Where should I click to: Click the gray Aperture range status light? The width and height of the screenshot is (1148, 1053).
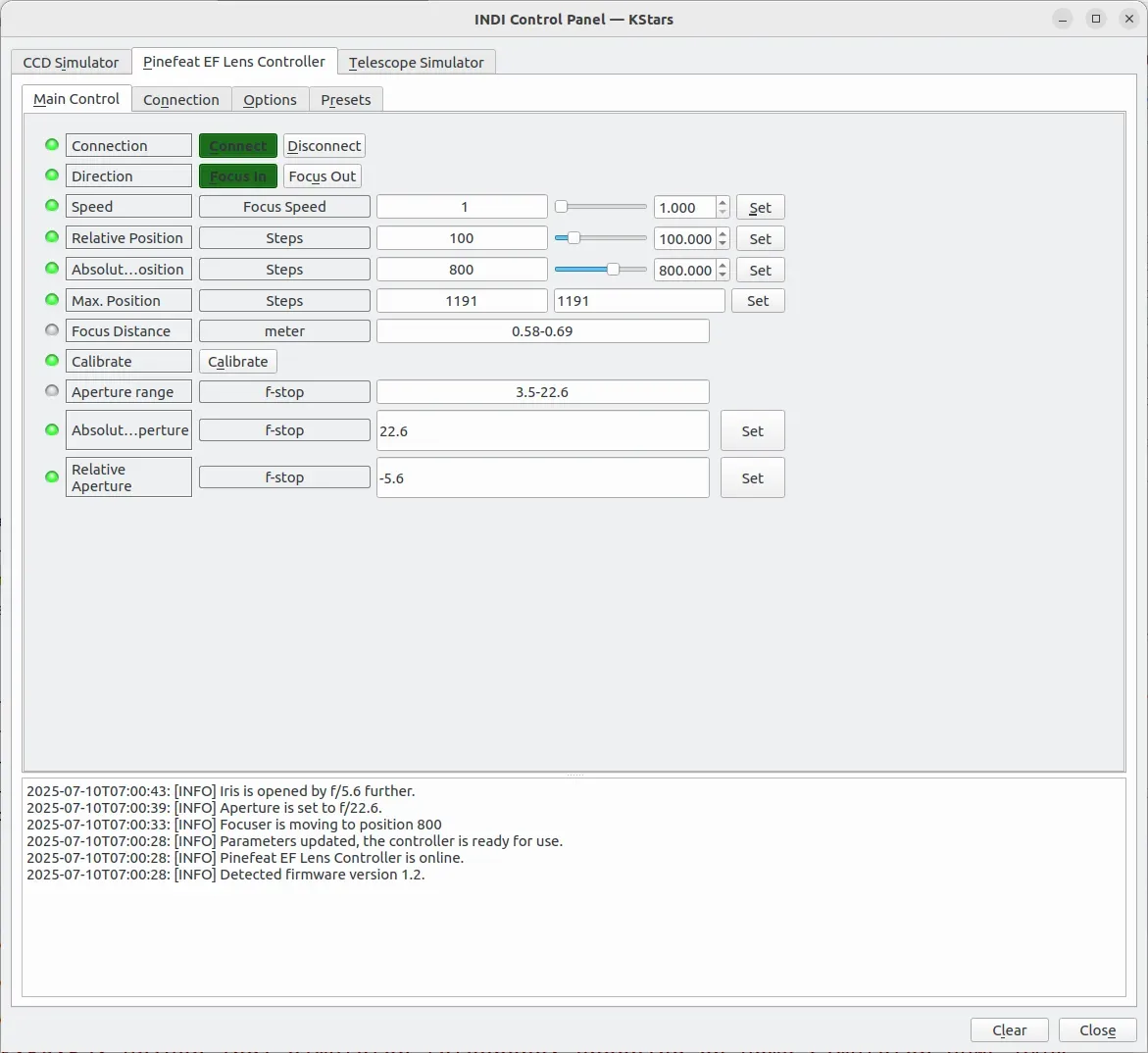pos(52,390)
